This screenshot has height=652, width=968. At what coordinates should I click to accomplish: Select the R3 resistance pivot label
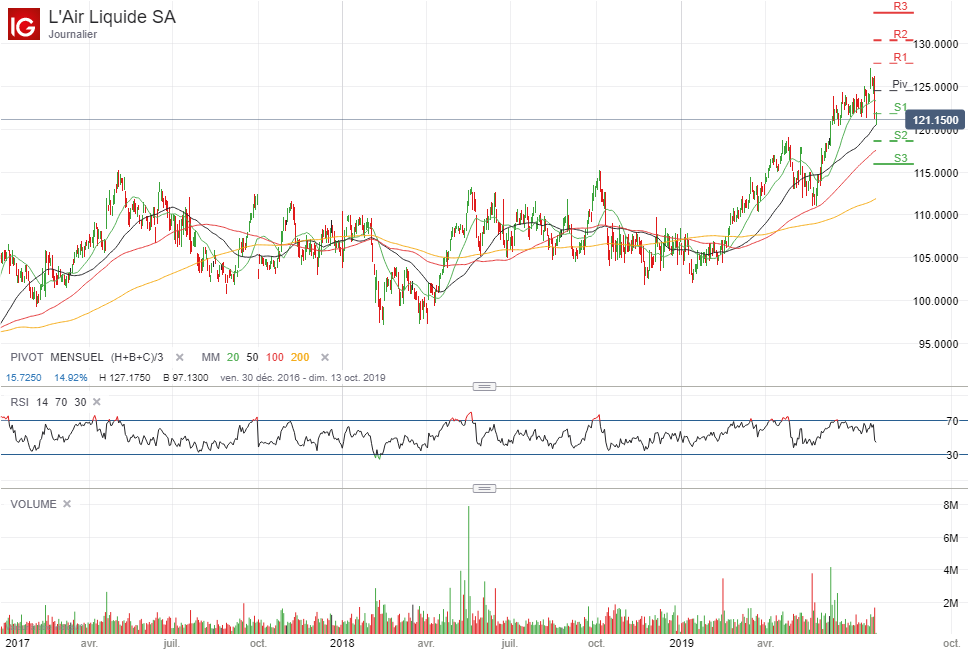pos(901,6)
